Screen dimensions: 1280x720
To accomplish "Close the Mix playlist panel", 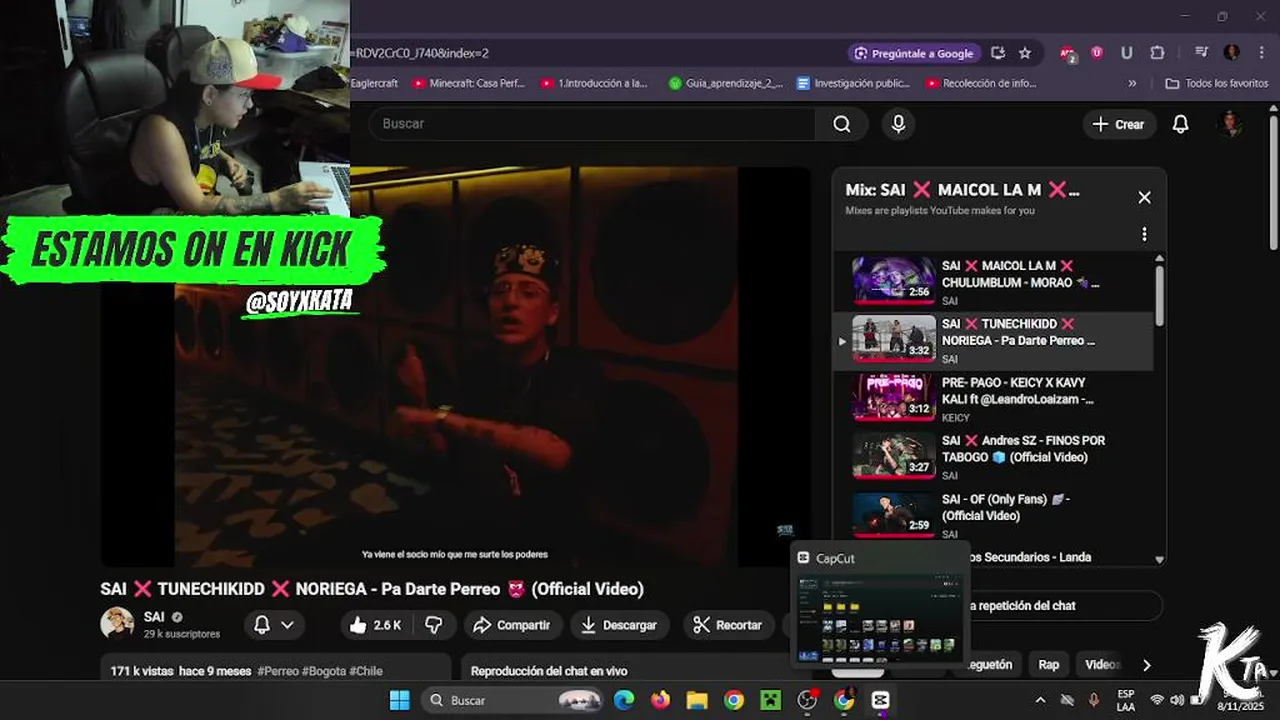I will (x=1144, y=198).
